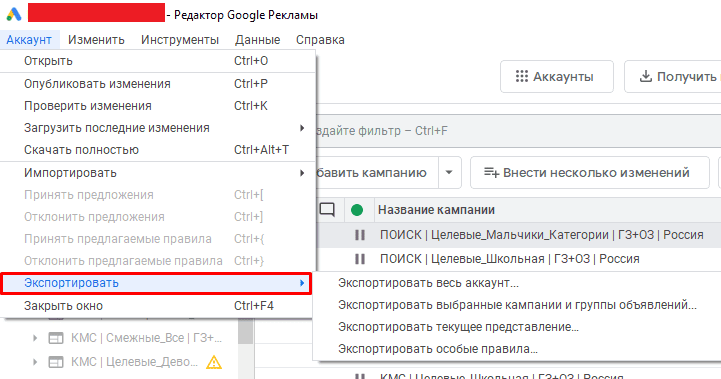Select КМС | Целевые_Дево campaign in tree
Screen dimensions: 721x379
(134, 362)
